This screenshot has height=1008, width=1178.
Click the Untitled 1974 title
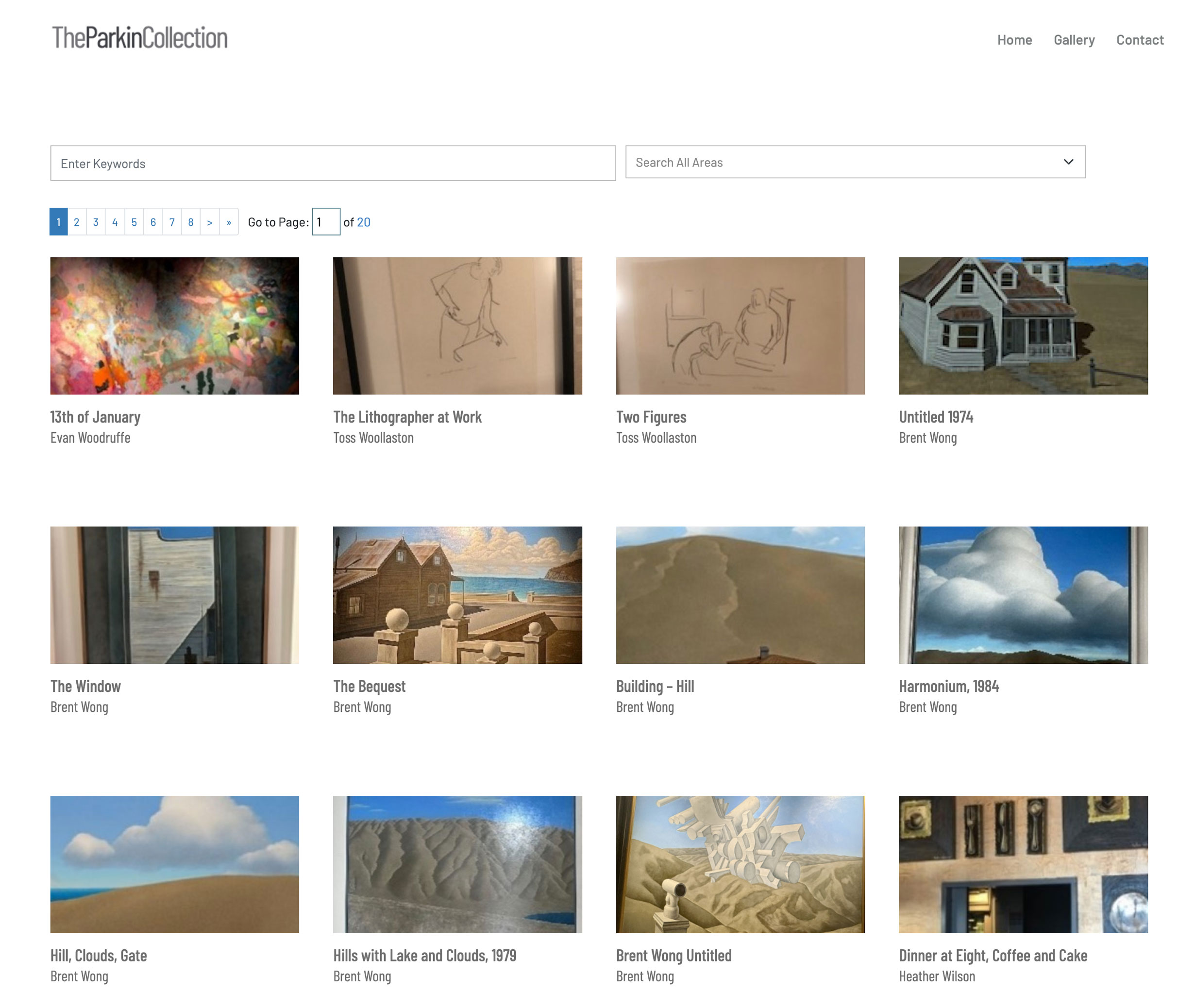(936, 417)
